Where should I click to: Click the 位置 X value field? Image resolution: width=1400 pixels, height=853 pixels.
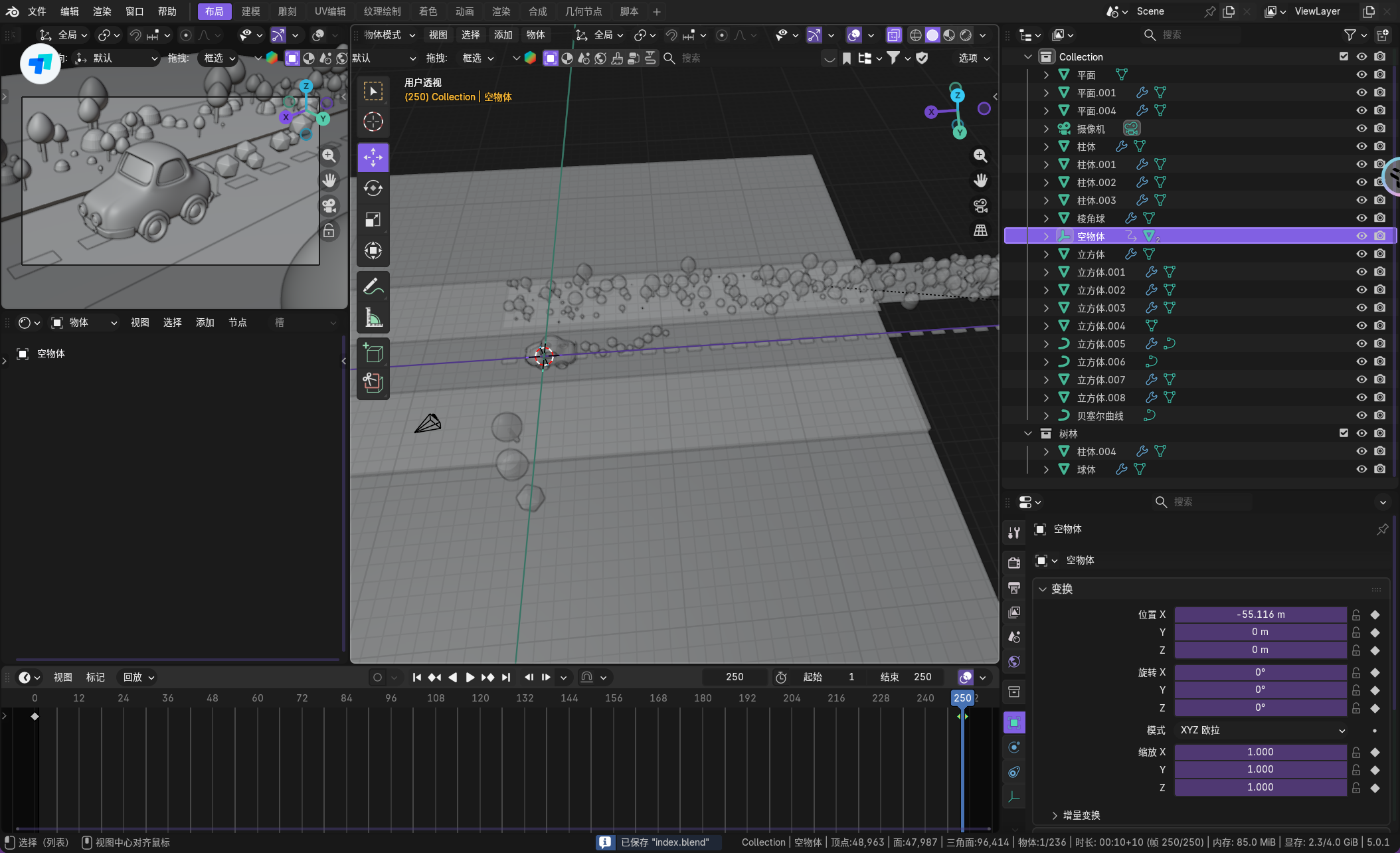1260,615
